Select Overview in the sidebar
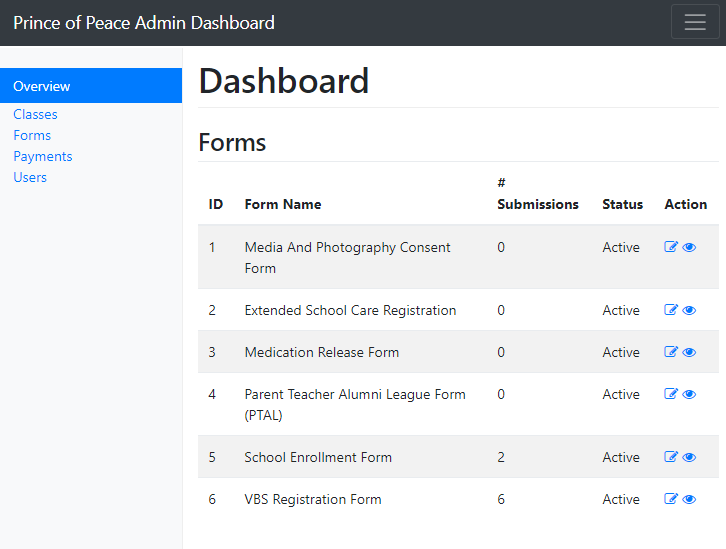The height and width of the screenshot is (549, 726). pyautogui.click(x=42, y=86)
